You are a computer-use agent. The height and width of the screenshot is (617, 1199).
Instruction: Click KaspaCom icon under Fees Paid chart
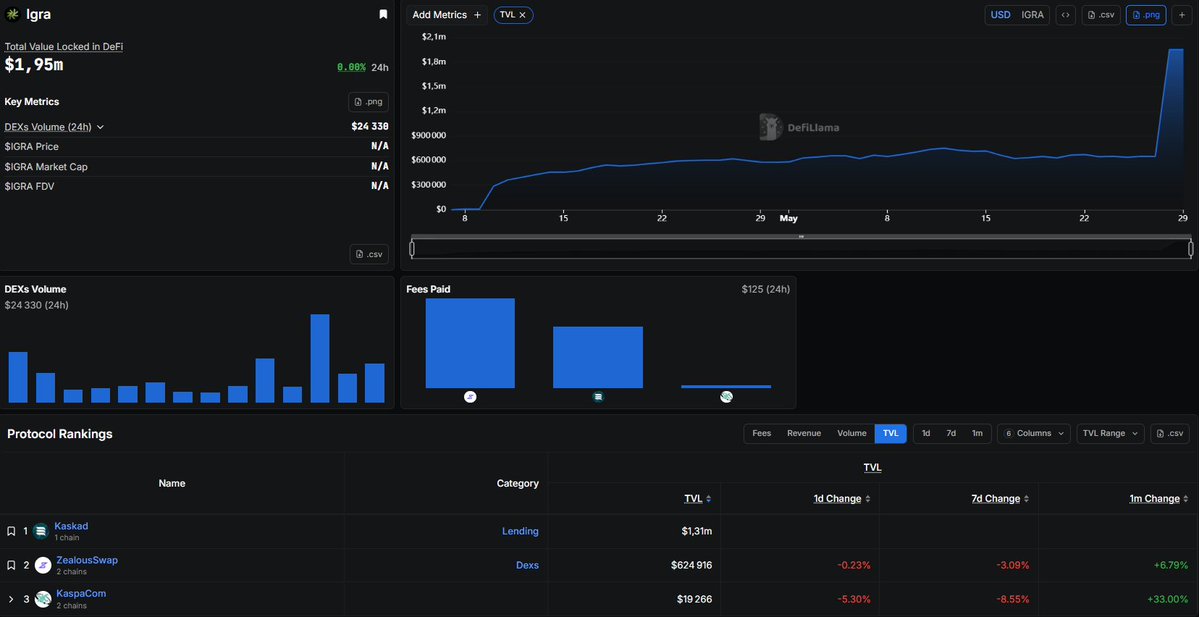[726, 397]
